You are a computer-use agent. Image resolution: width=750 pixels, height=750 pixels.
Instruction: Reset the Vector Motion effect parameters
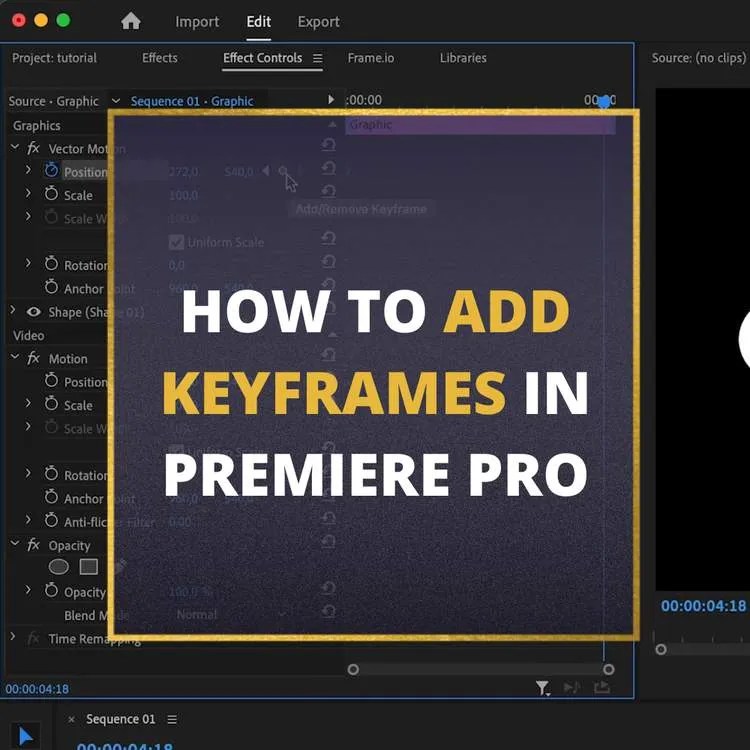328,144
